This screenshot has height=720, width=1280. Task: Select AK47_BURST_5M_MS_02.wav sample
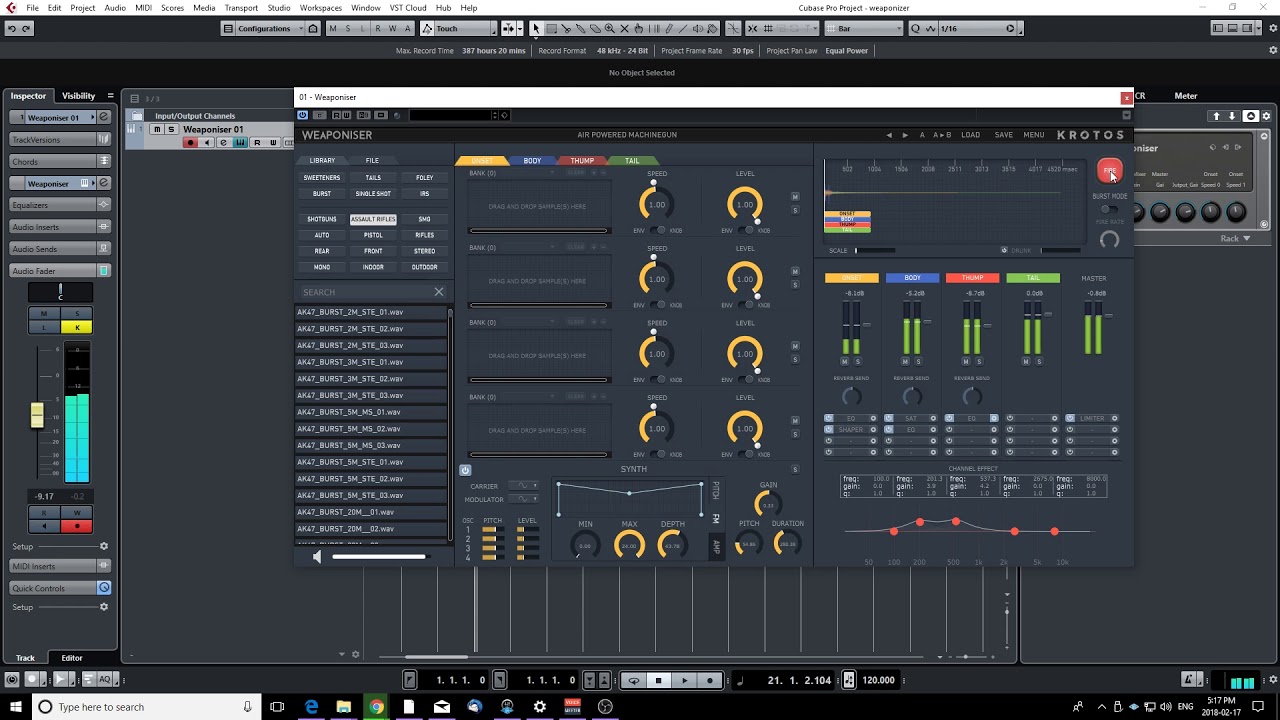(371, 429)
